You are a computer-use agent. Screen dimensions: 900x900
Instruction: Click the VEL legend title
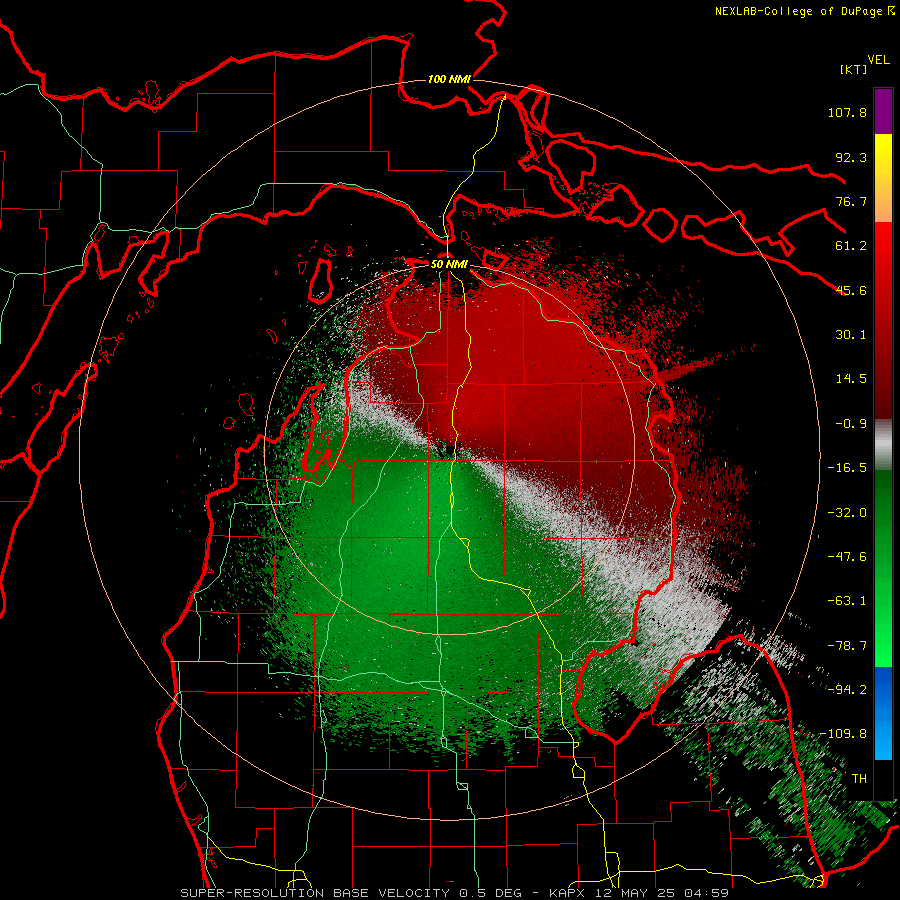click(878, 60)
